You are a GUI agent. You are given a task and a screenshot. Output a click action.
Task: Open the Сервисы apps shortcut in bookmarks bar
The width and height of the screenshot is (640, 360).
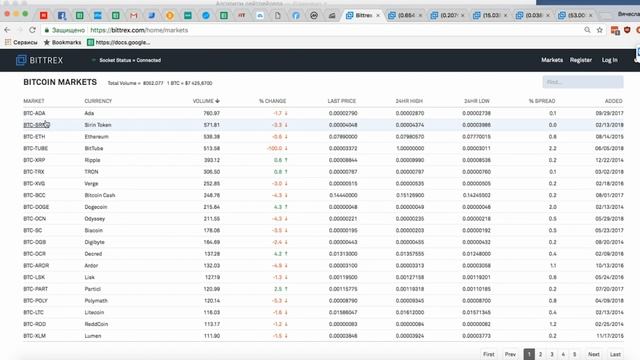click(21, 42)
